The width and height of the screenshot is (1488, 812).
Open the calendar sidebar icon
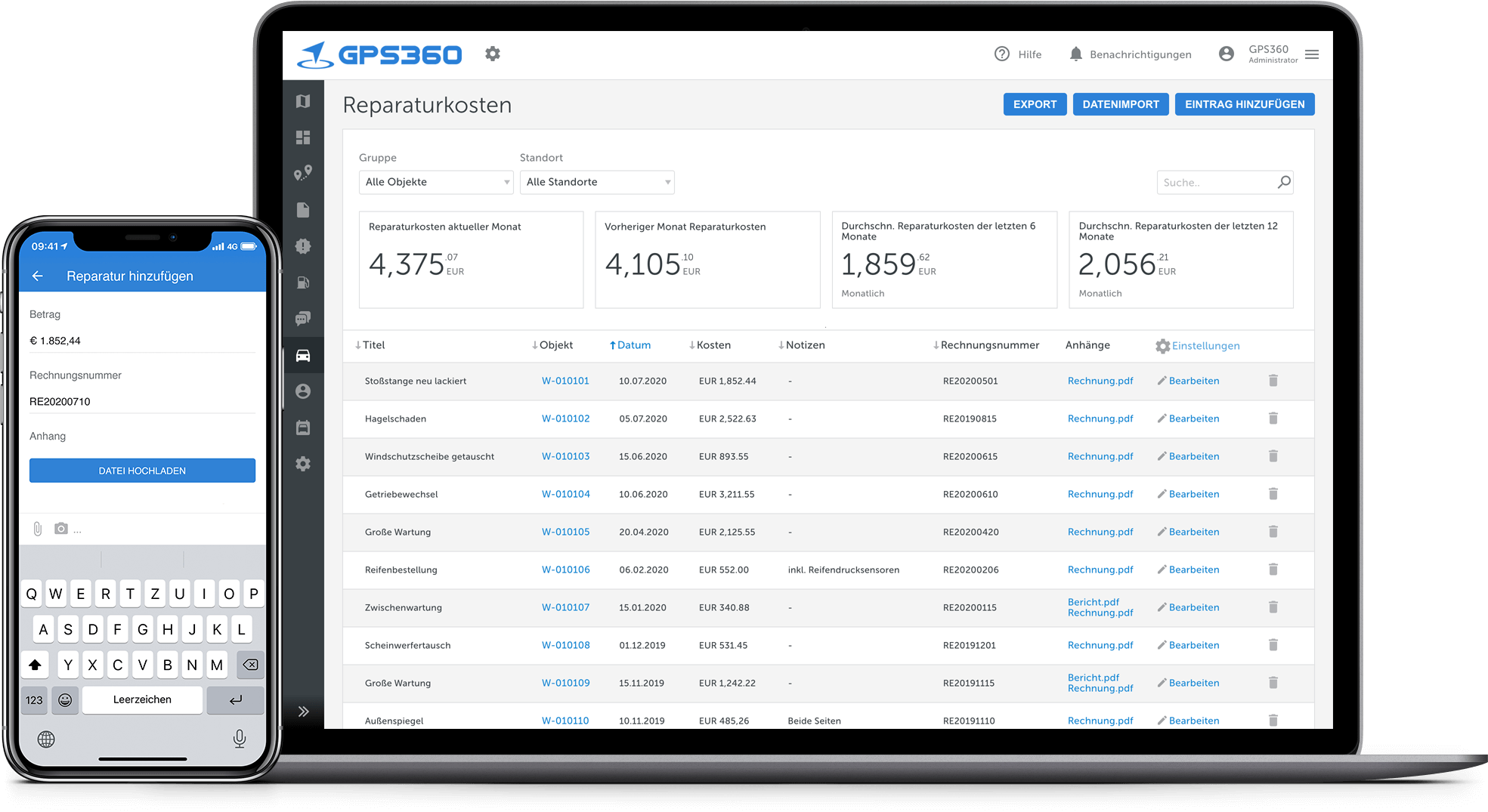[x=303, y=428]
